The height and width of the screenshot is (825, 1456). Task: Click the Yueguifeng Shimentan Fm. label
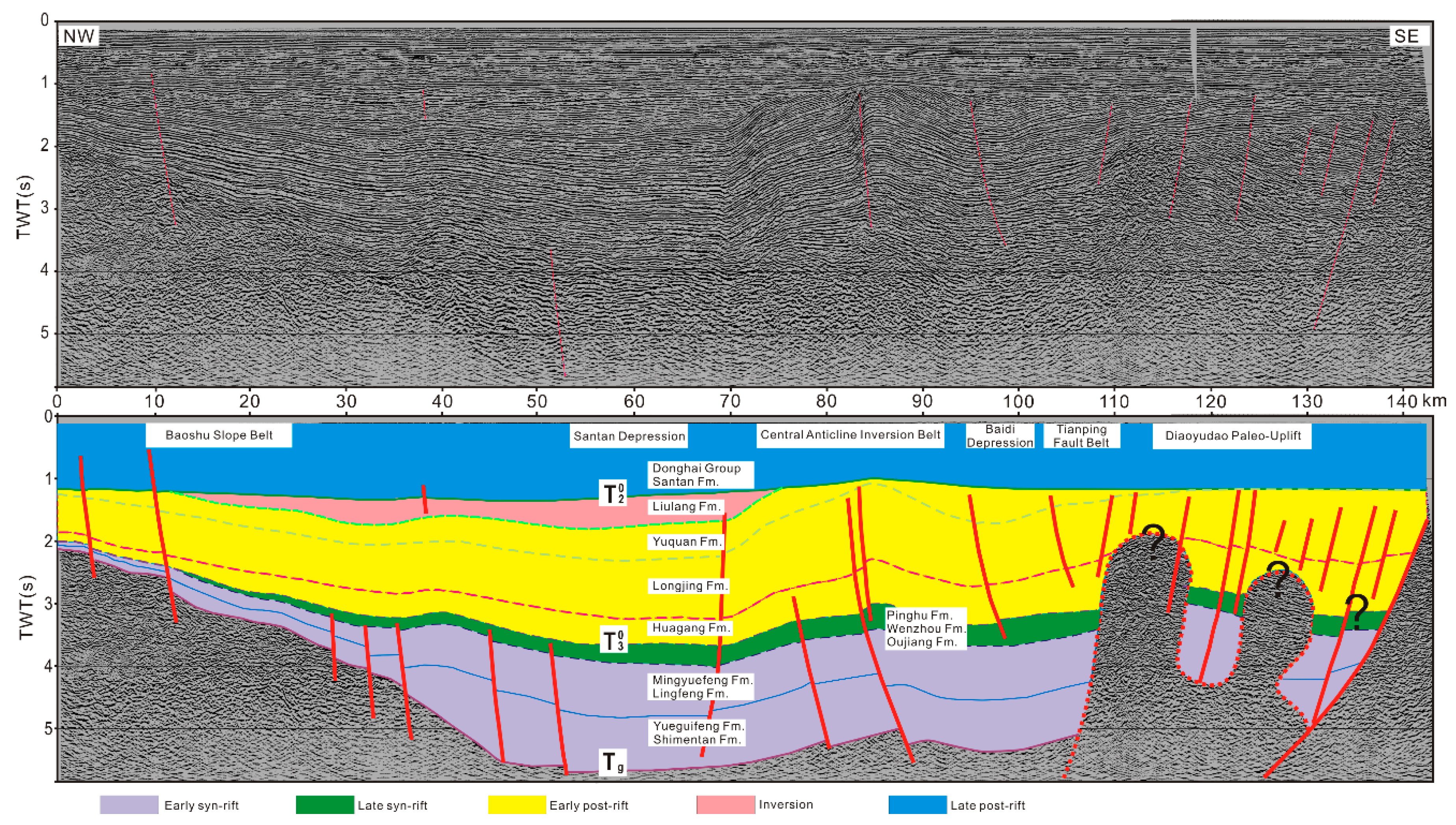[x=698, y=733]
